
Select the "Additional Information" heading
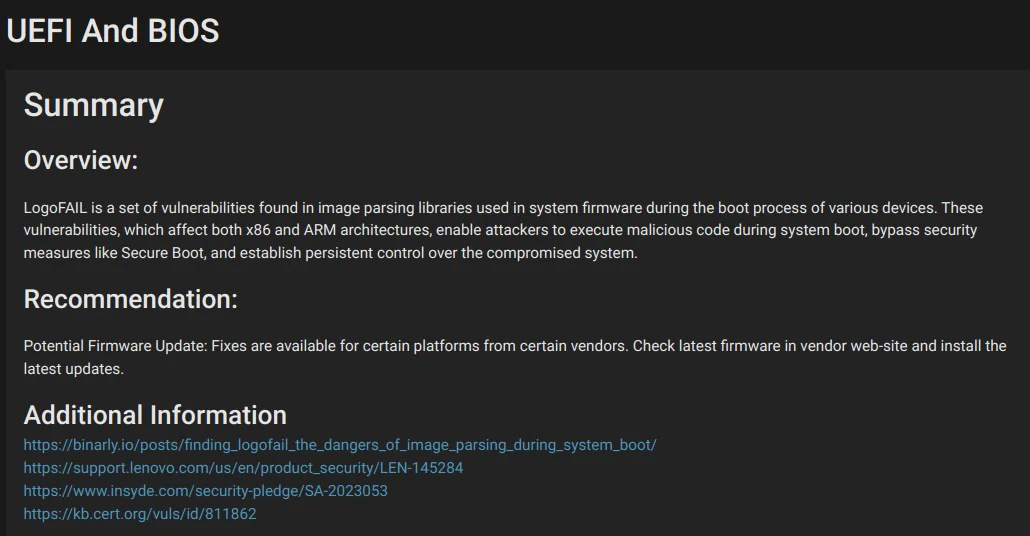pos(155,415)
